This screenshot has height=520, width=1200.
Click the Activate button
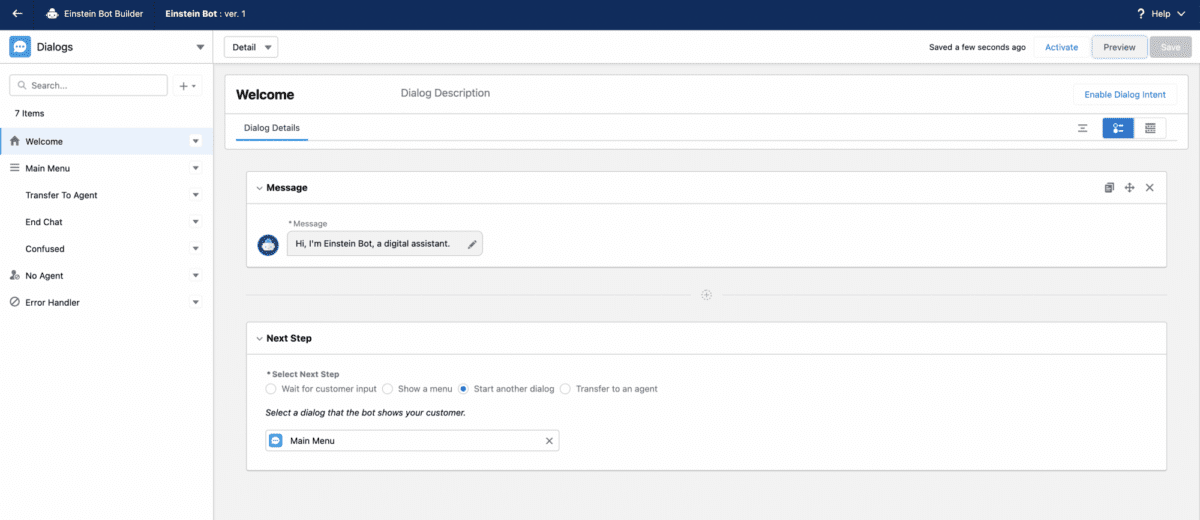pyautogui.click(x=1061, y=47)
